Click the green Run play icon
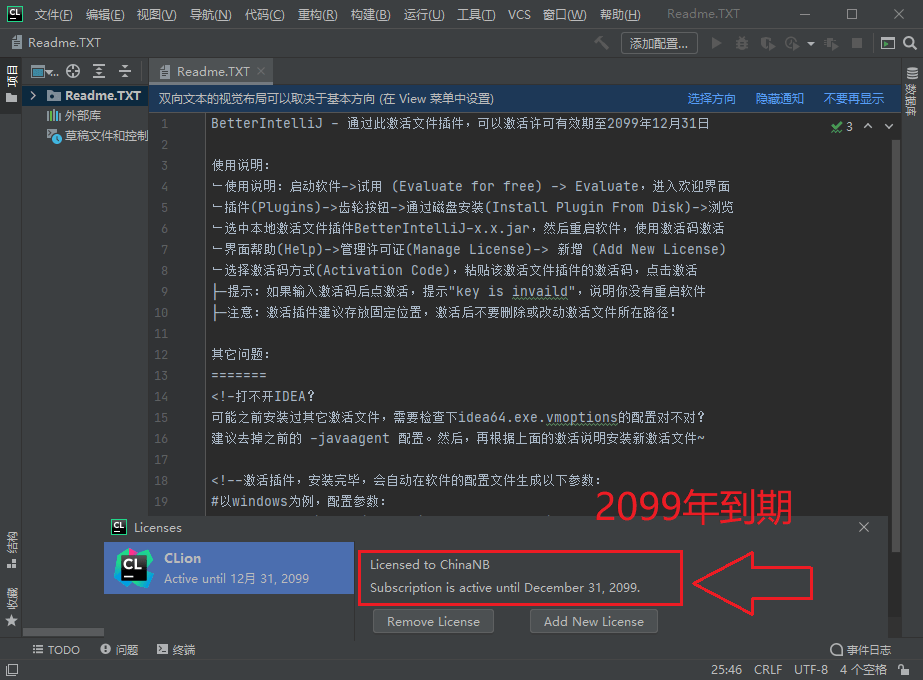The height and width of the screenshot is (680, 923). point(716,43)
